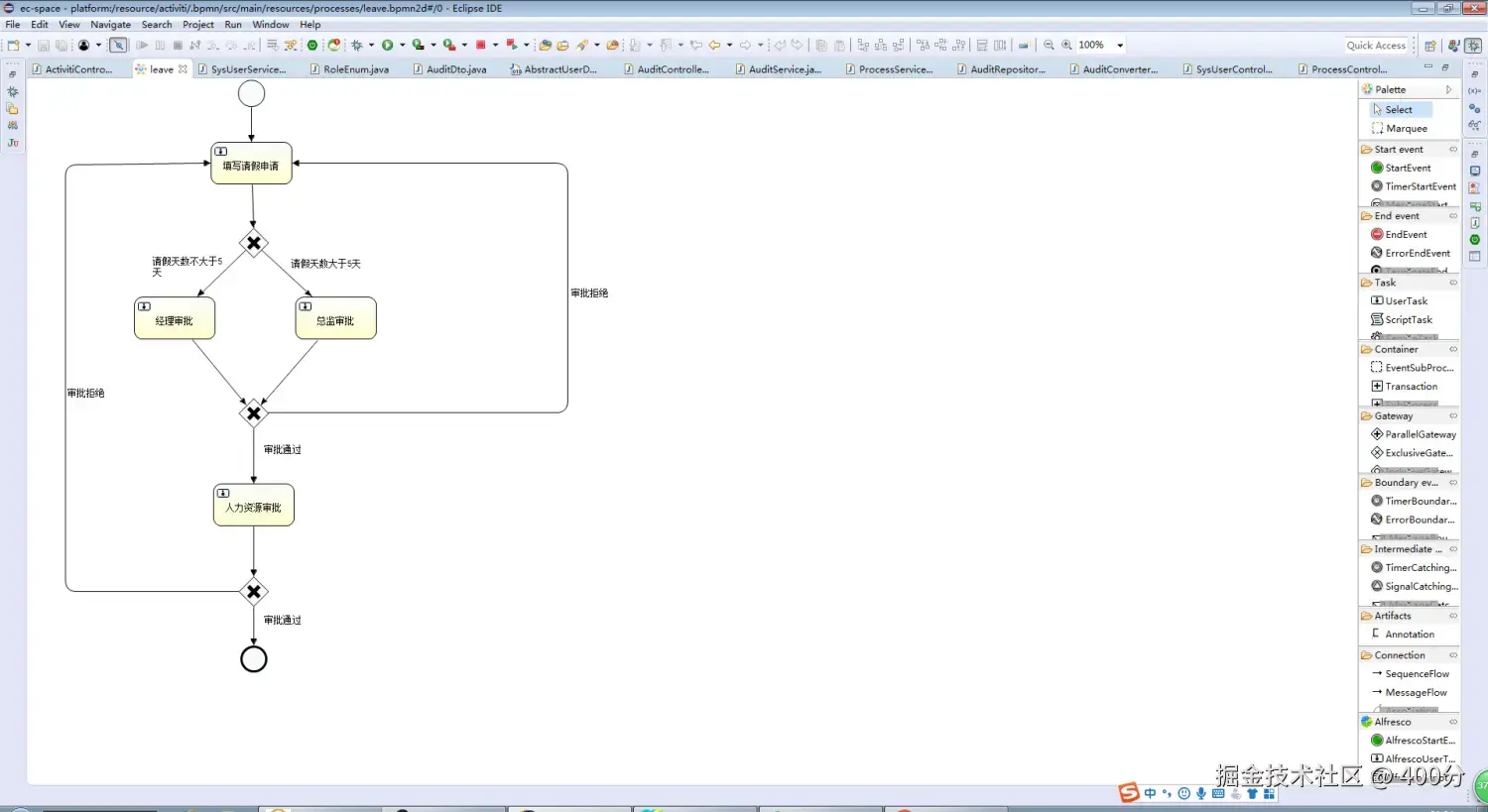The height and width of the screenshot is (812, 1488).
Task: Activate the Marquee selection tool
Action: (x=1400, y=129)
